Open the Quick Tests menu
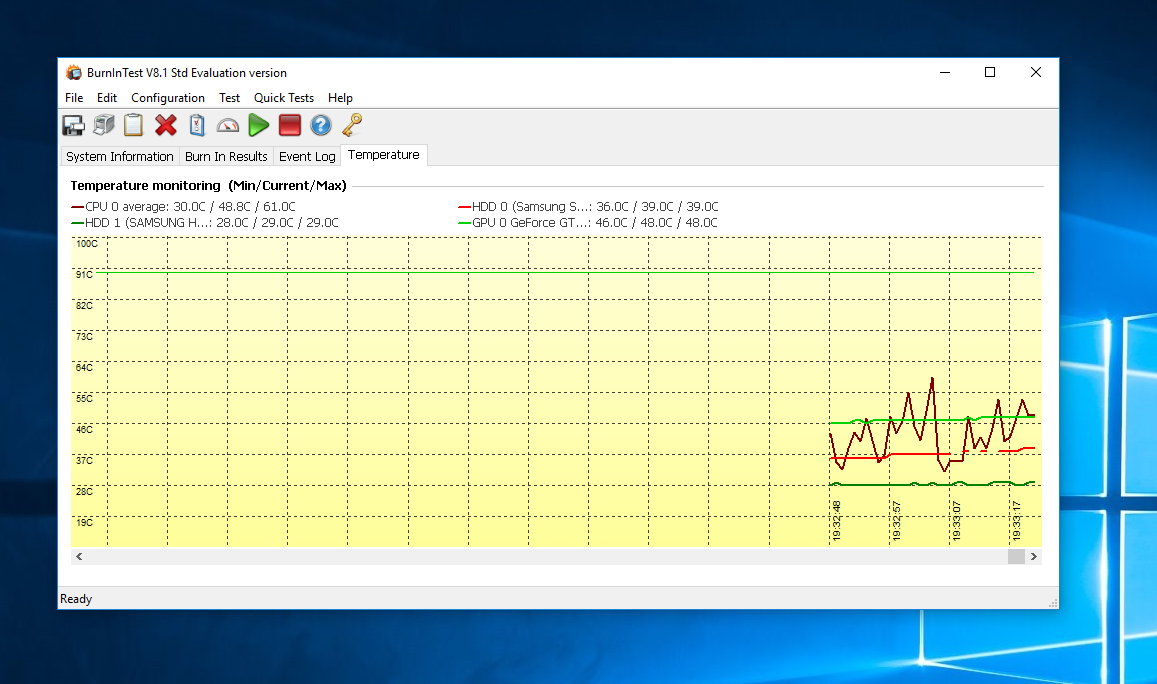The height and width of the screenshot is (684, 1157). (284, 97)
